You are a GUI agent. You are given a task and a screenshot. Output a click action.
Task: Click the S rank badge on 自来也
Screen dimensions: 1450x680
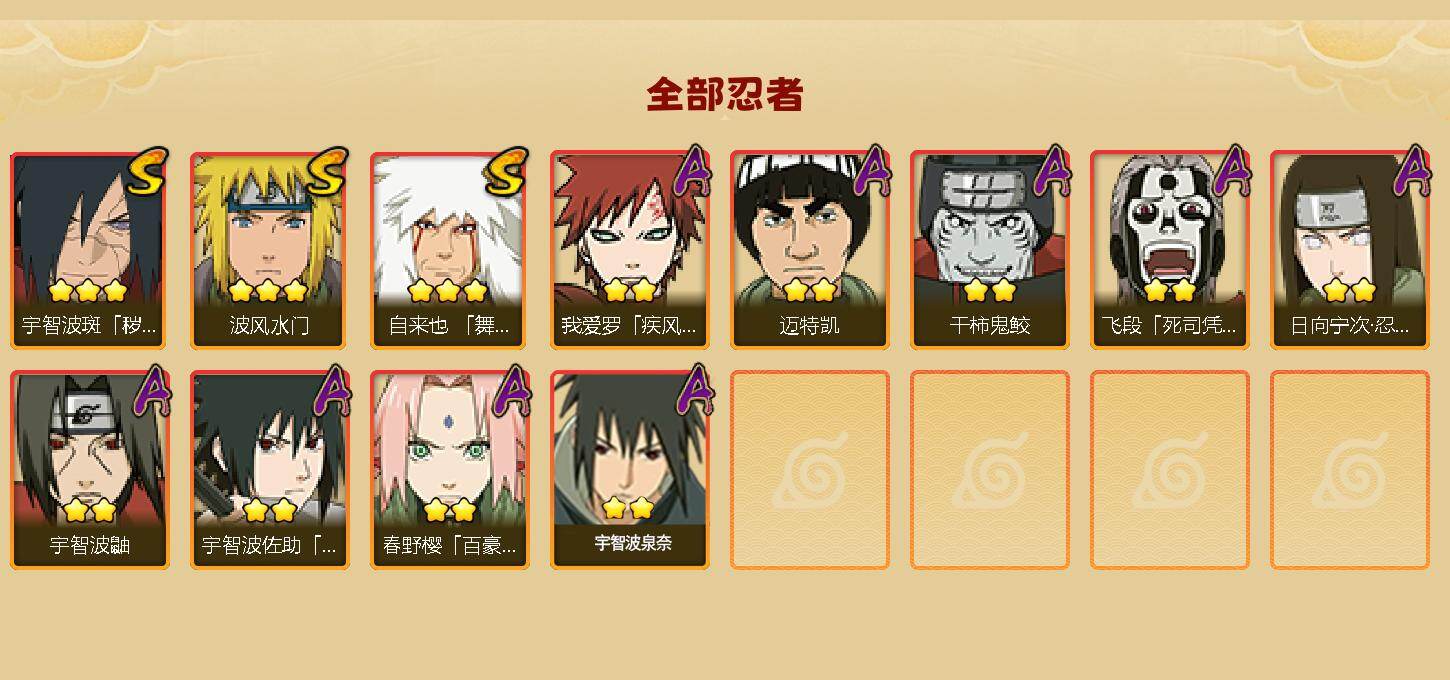(507, 172)
